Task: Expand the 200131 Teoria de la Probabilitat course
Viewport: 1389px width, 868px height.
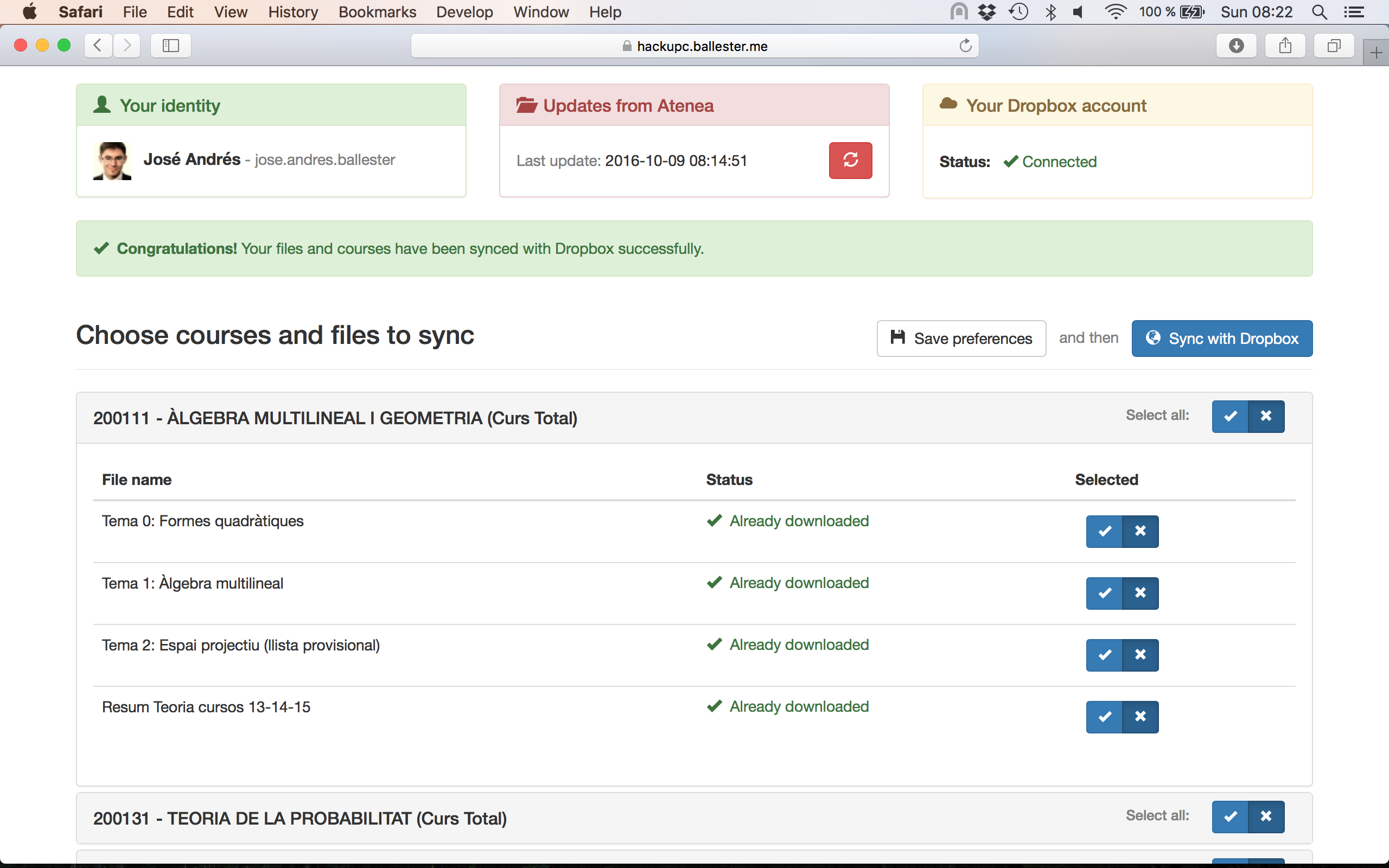Action: coord(300,818)
